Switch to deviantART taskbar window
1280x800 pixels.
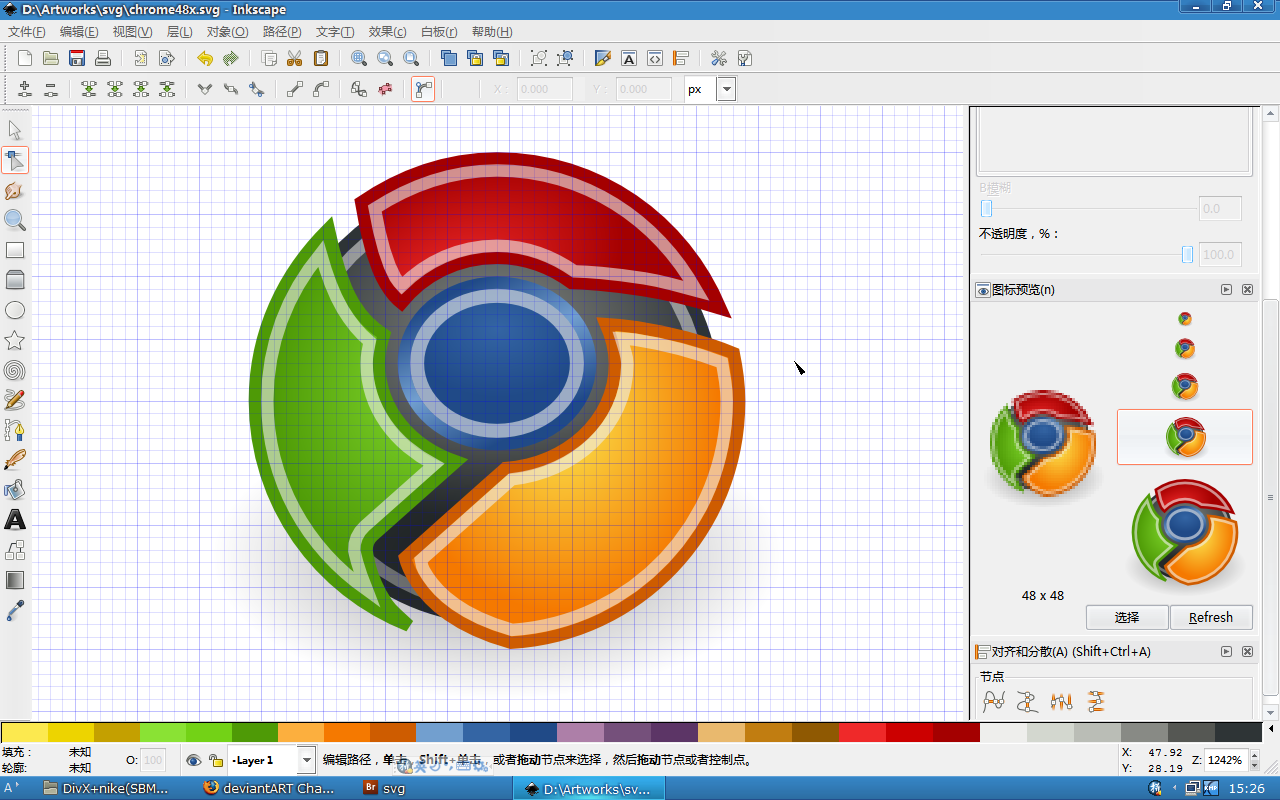(x=270, y=788)
